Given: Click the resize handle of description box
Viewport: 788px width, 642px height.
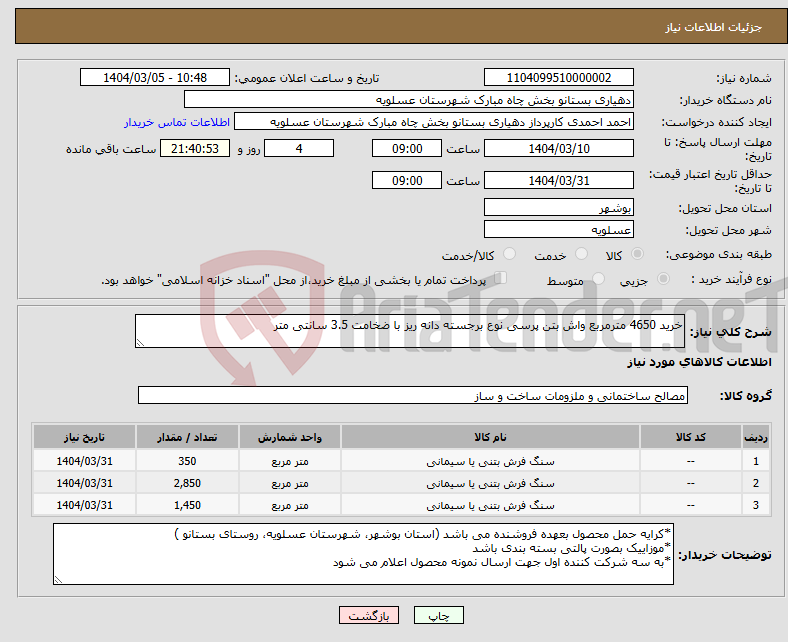Looking at the screenshot, I should [x=140, y=342].
